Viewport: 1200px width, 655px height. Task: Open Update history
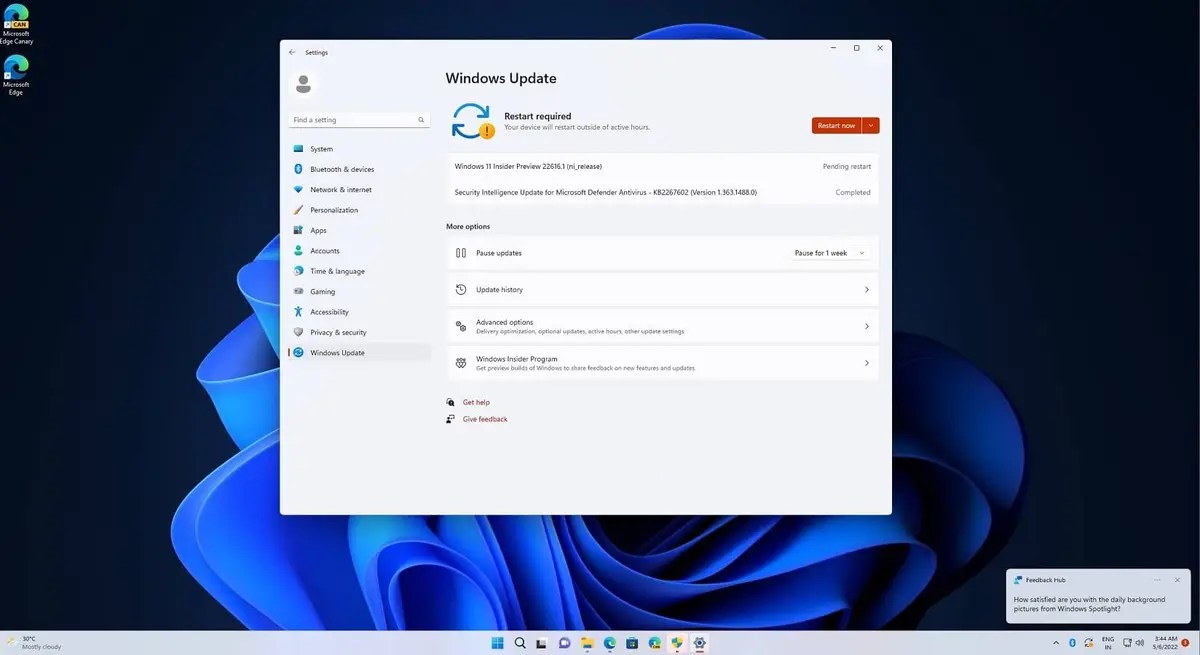click(662, 289)
